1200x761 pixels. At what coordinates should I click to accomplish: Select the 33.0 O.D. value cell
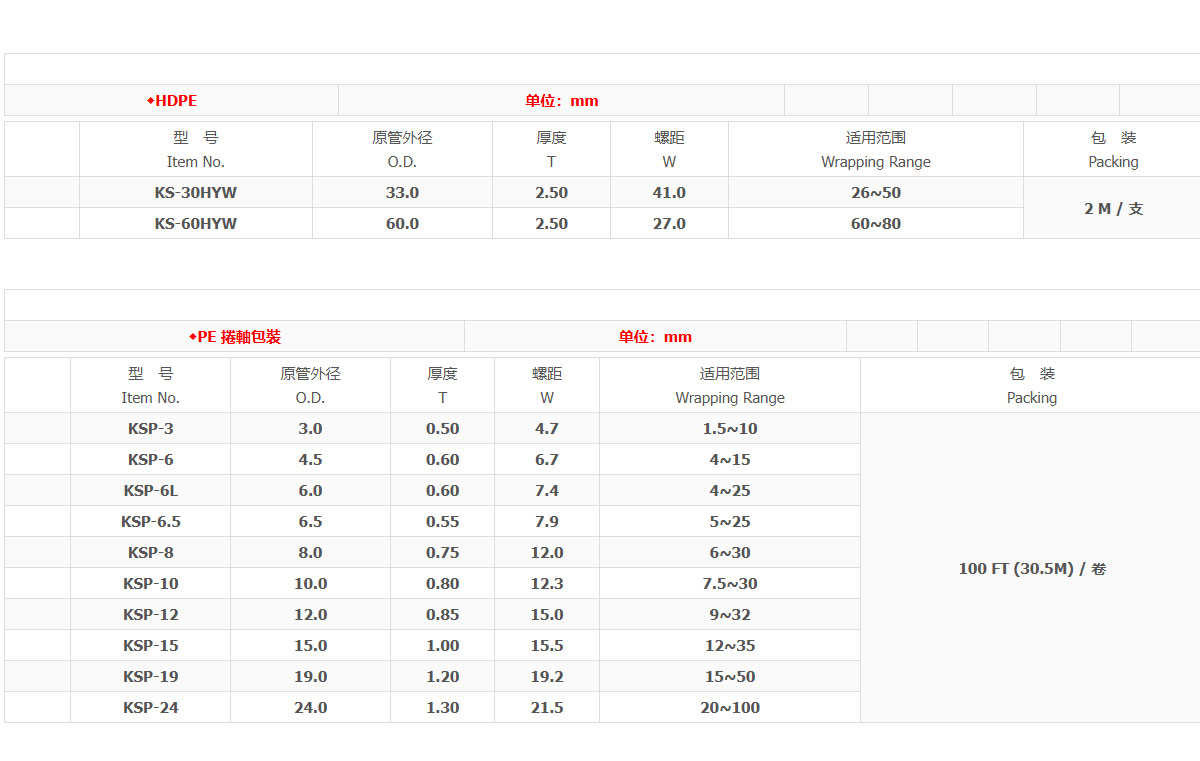click(x=402, y=193)
